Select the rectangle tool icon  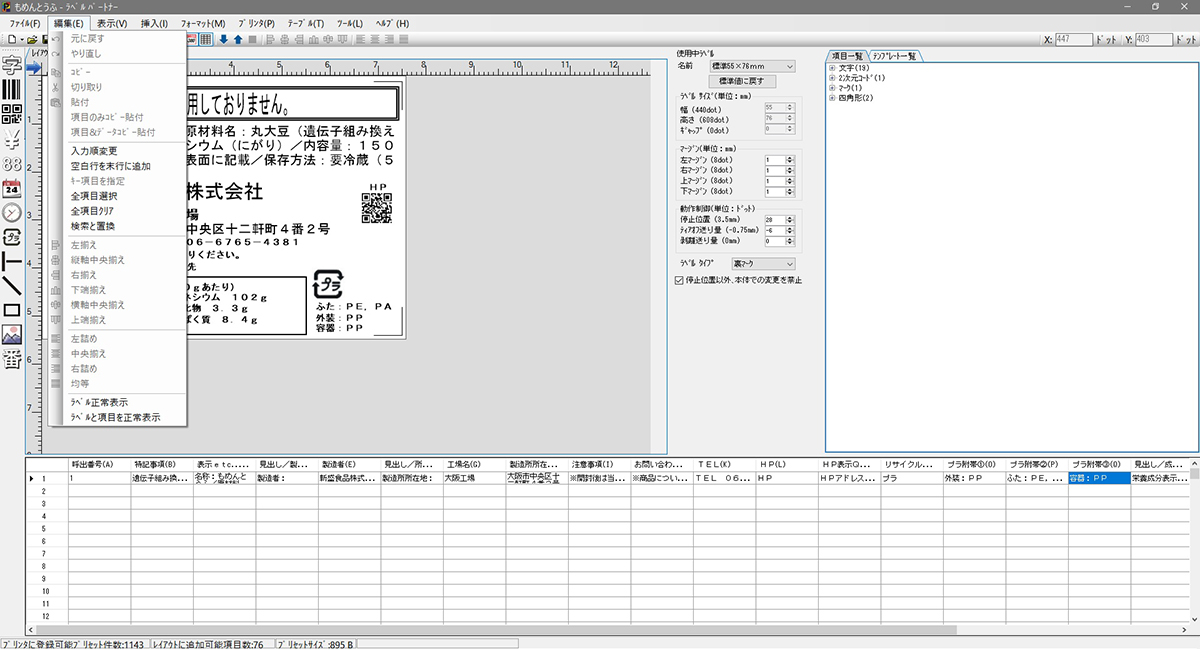[x=12, y=310]
